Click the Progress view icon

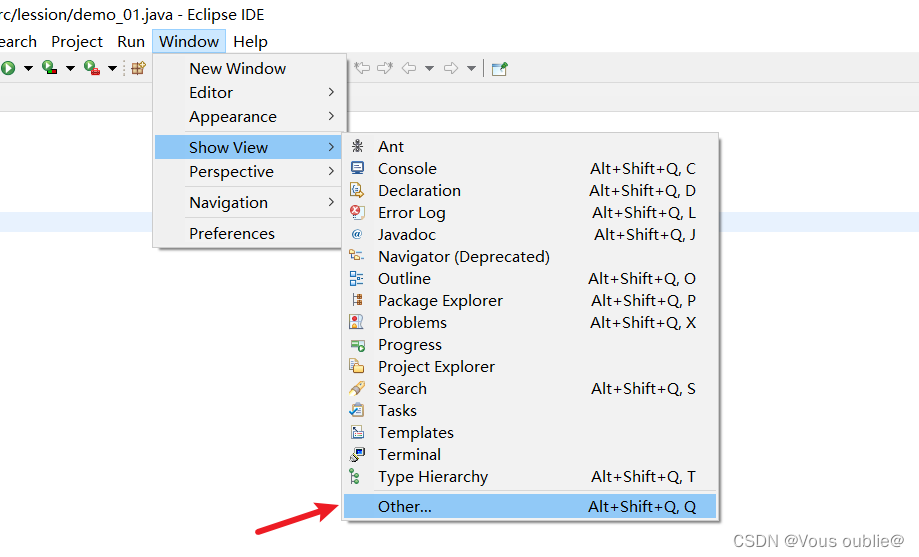[357, 345]
